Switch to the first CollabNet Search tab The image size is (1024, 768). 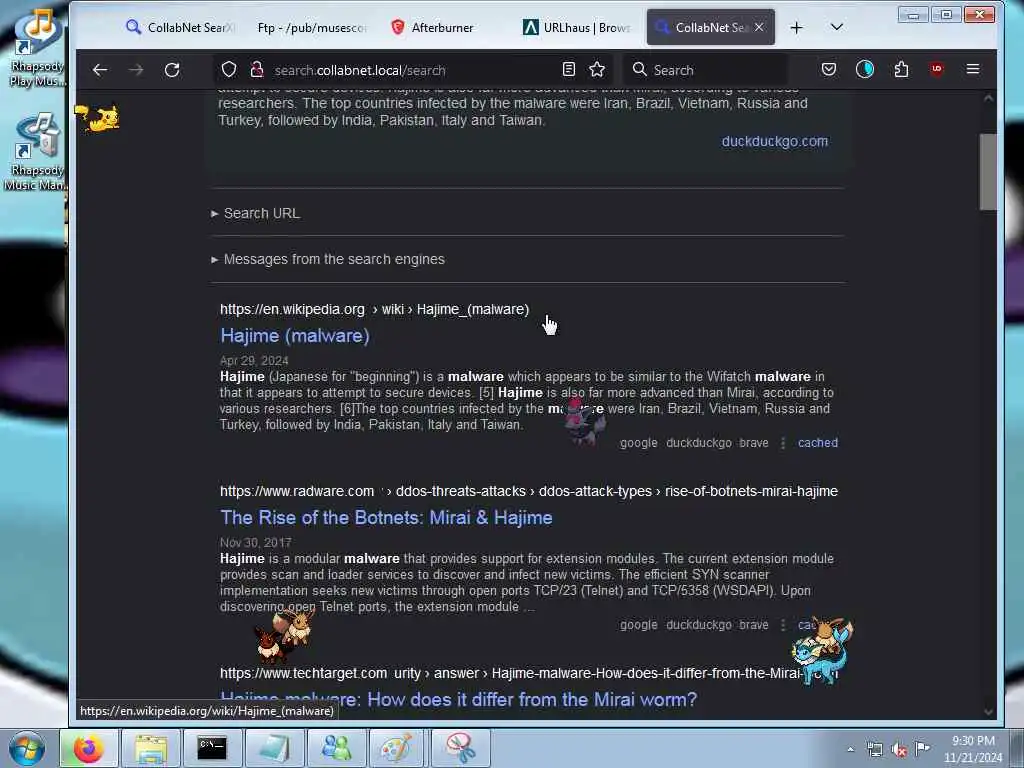click(x=180, y=27)
